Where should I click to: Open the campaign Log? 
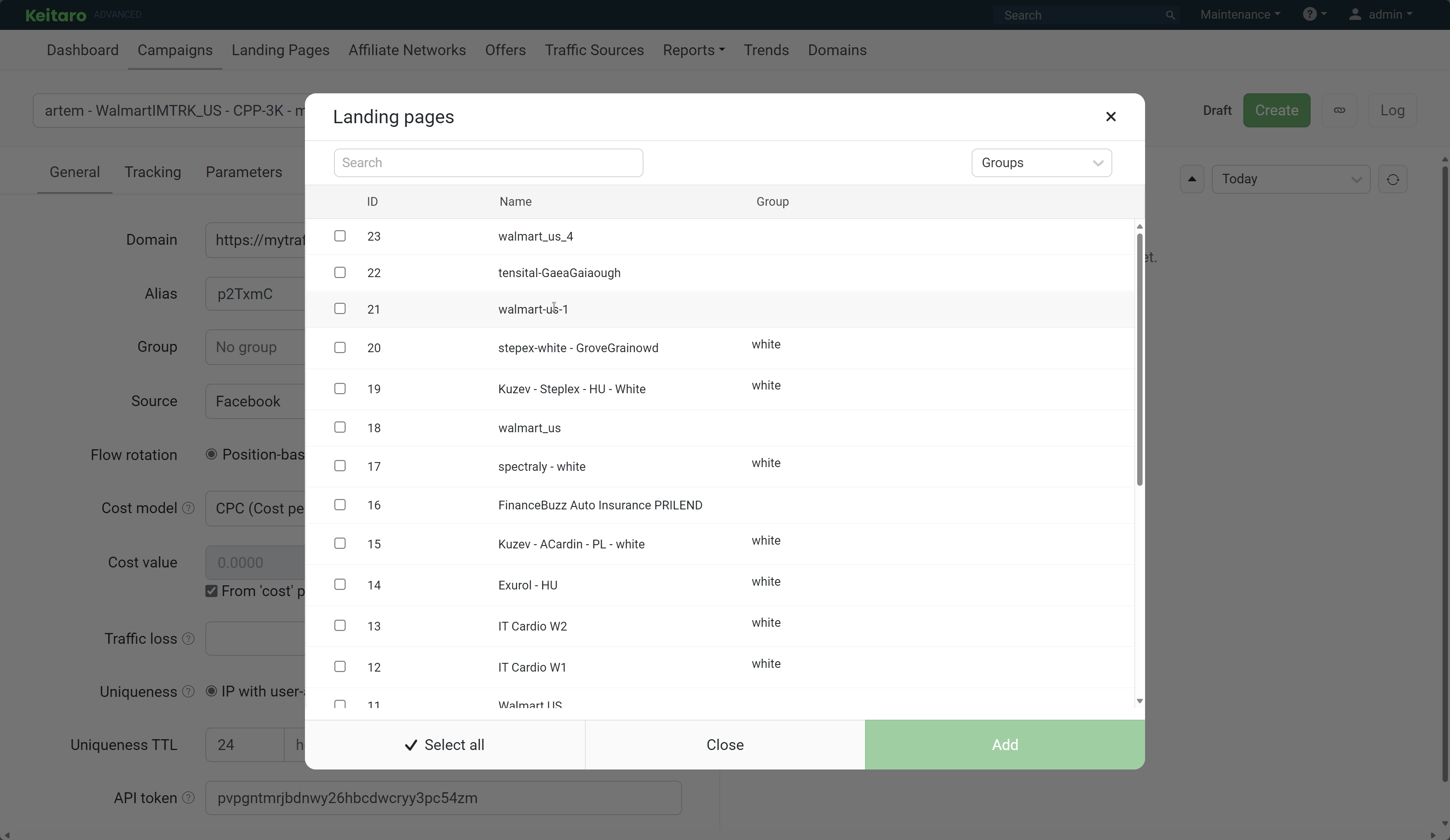pos(1392,110)
